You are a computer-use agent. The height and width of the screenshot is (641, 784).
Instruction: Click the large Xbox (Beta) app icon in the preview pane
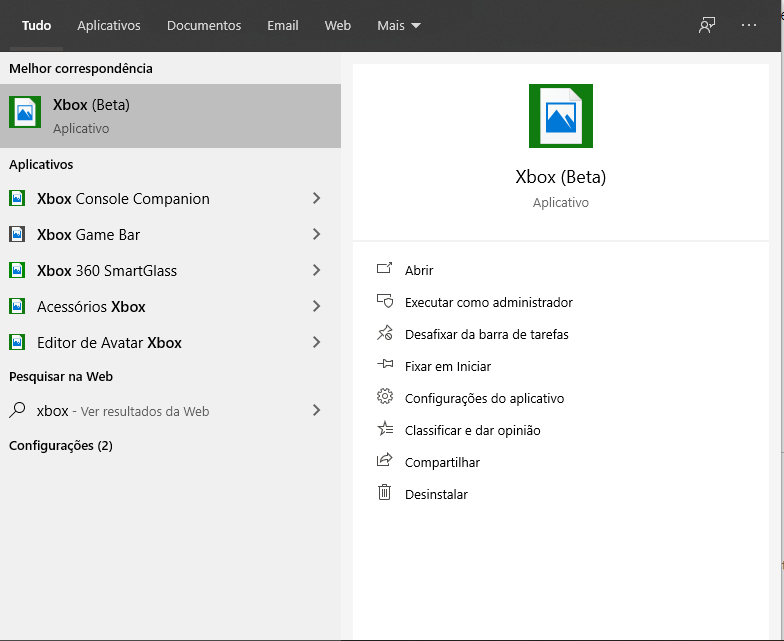coord(560,116)
